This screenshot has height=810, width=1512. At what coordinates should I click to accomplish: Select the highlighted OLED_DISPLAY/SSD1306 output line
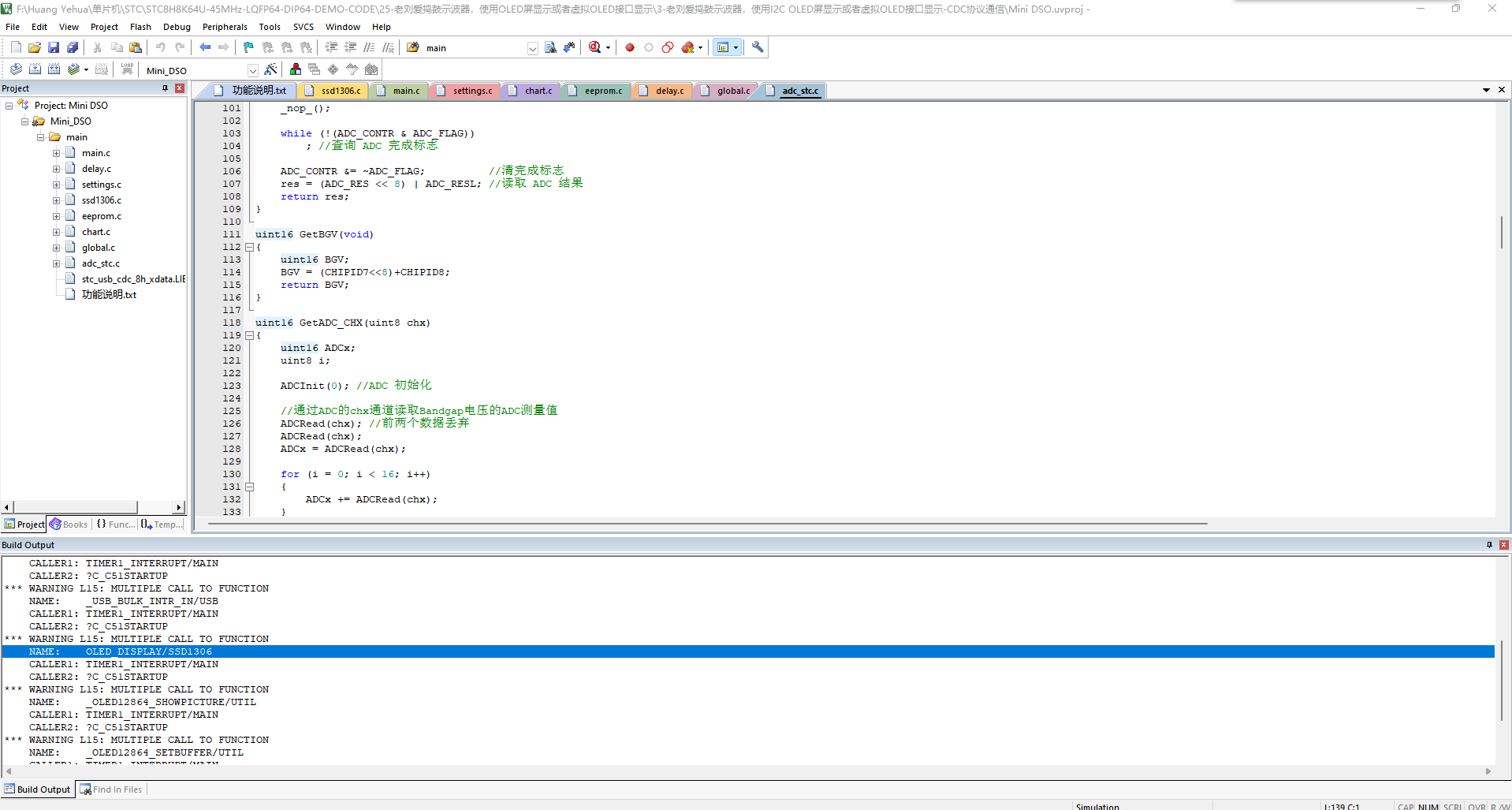[x=748, y=651]
